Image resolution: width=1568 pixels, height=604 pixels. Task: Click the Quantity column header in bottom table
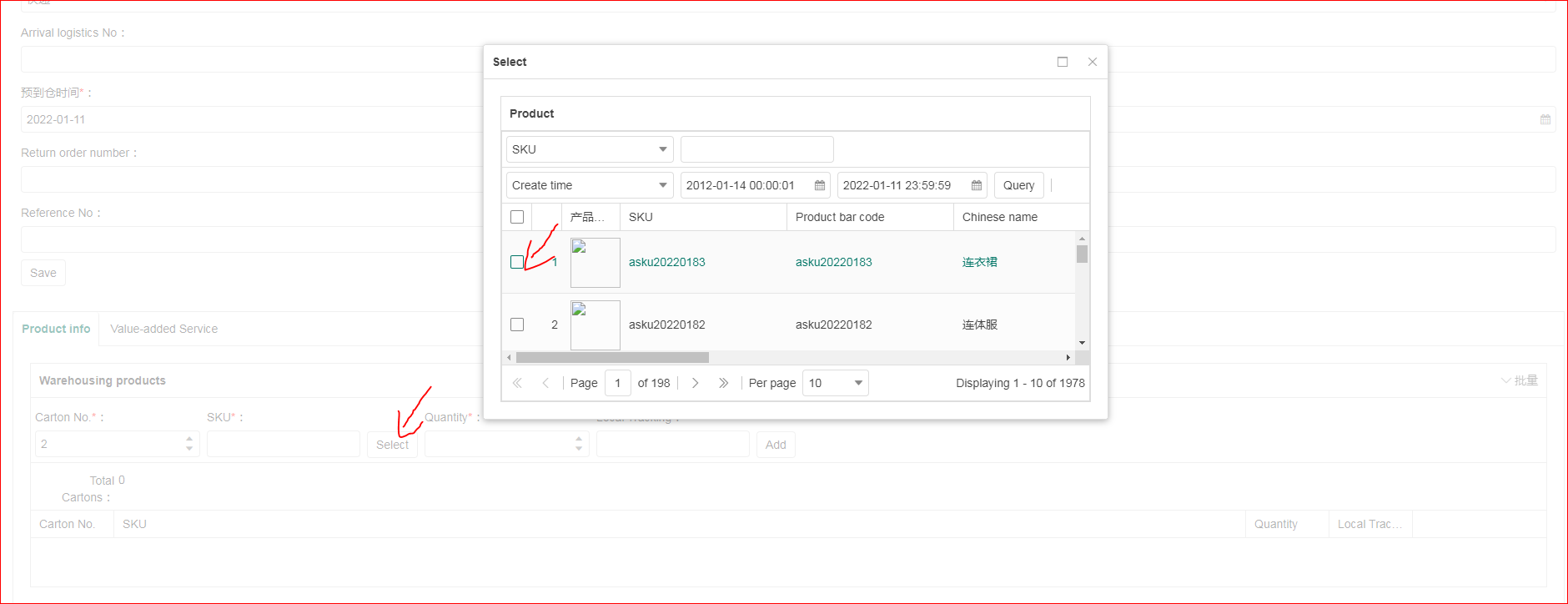point(1287,524)
